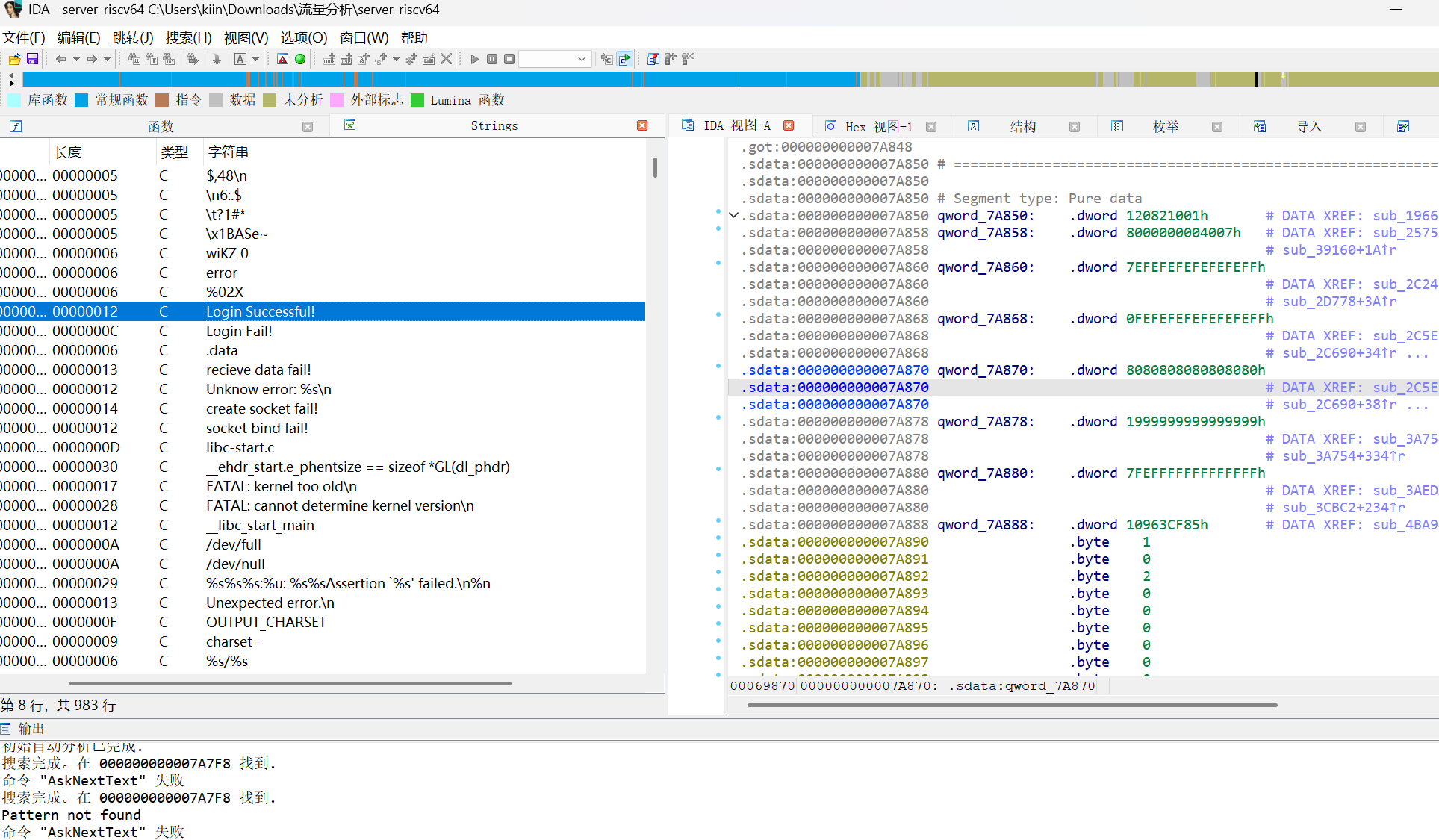This screenshot has width=1439, height=840.
Task: Switch to Hex 视图-1 tab
Action: coord(877,126)
